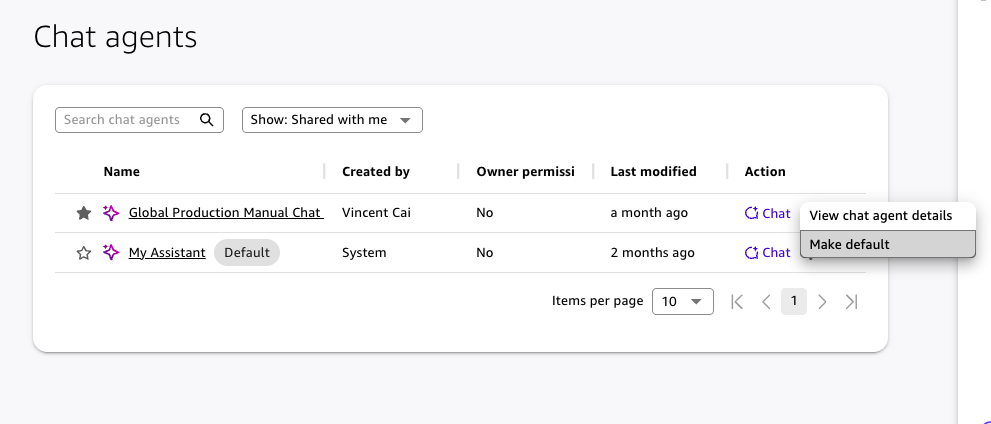The image size is (991, 424).
Task: Open the Items per page dropdown
Action: [x=683, y=301]
